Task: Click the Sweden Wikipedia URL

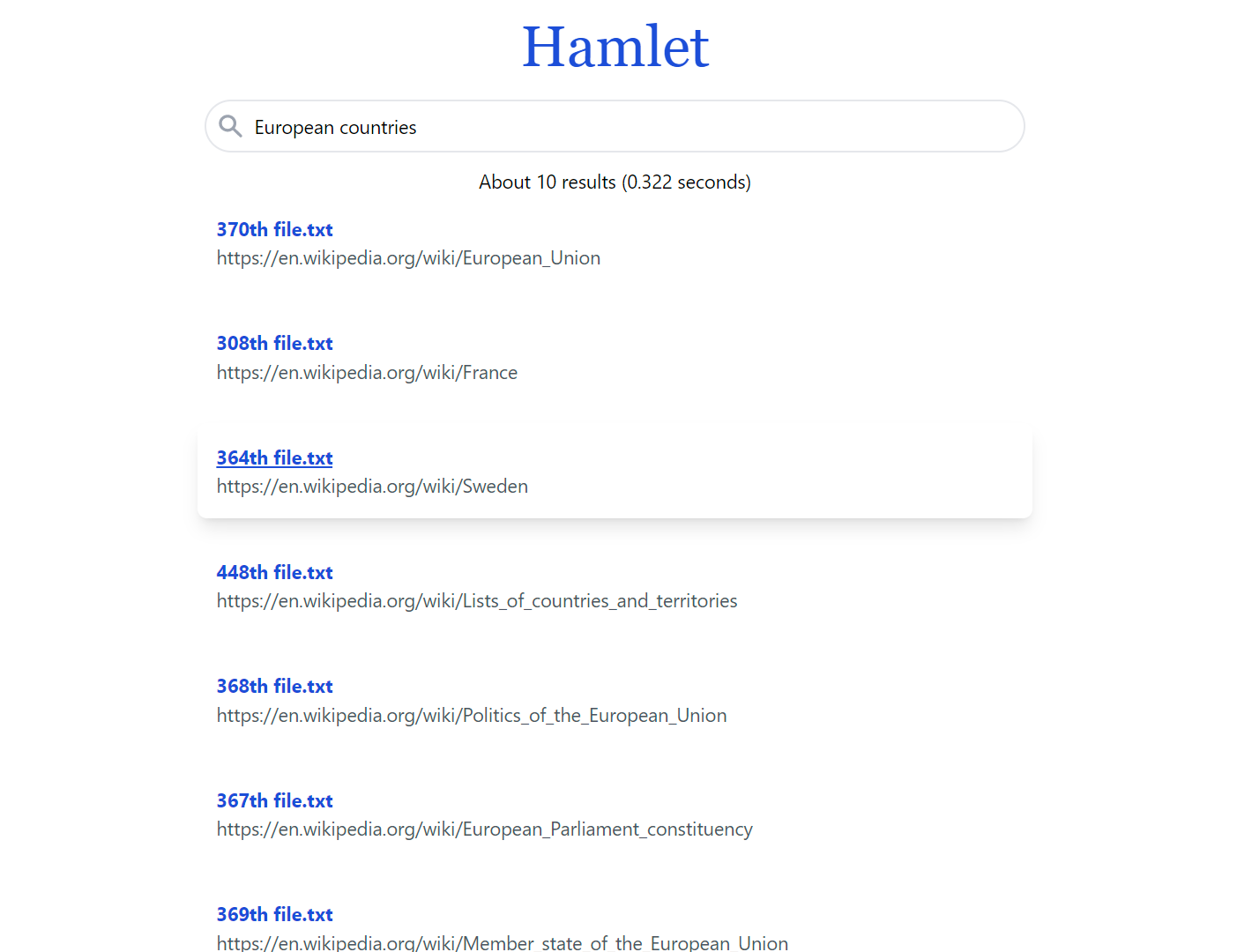Action: (372, 486)
